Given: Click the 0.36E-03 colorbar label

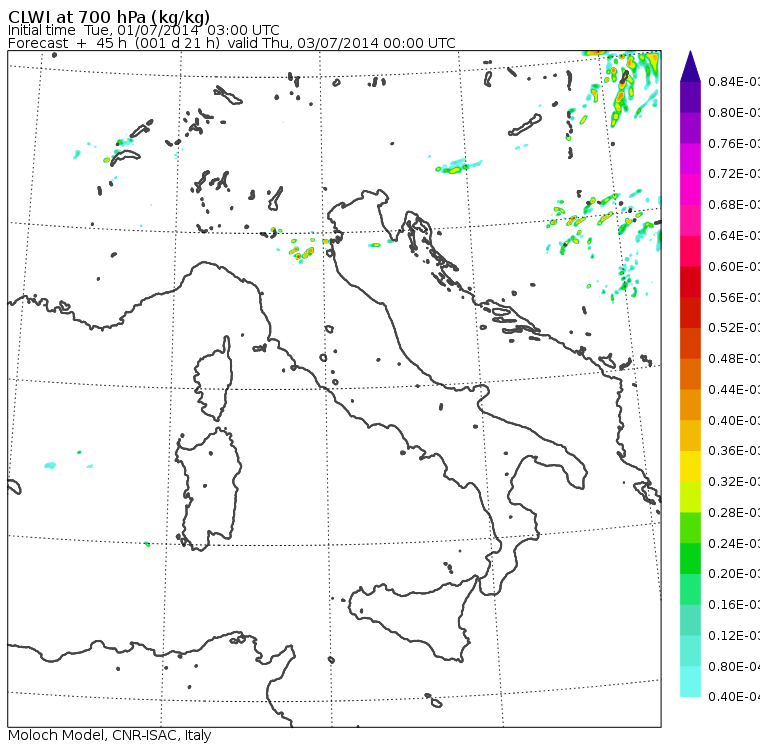Looking at the screenshot, I should coord(734,451).
